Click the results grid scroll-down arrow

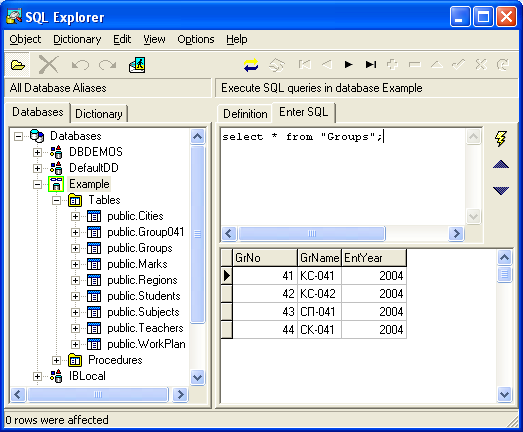click(504, 395)
